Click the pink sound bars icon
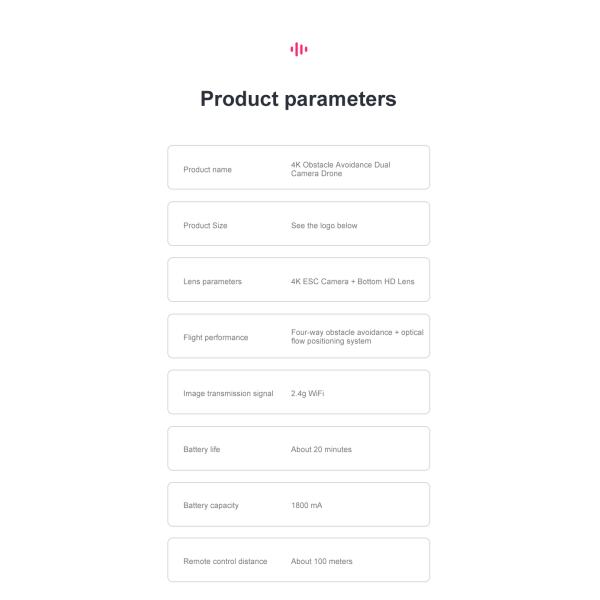The height and width of the screenshot is (600, 600). (x=298, y=49)
